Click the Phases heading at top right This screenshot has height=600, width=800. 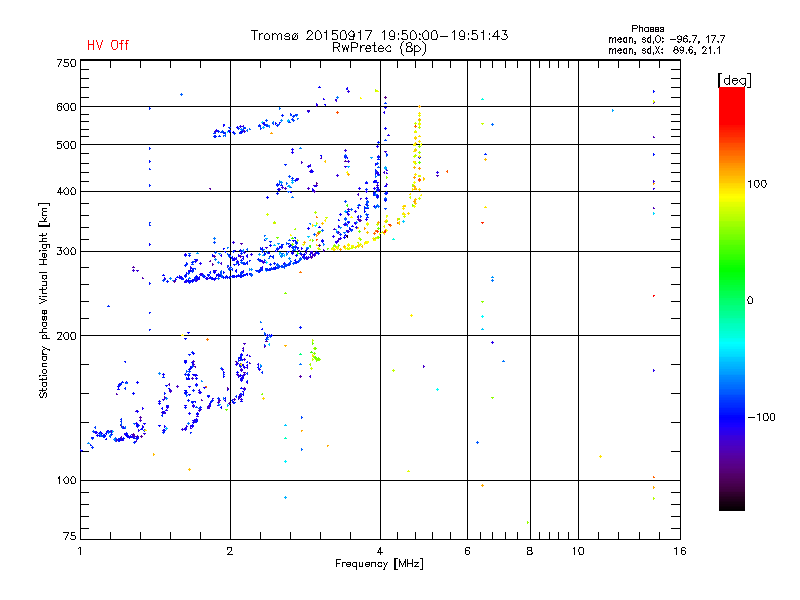point(648,28)
